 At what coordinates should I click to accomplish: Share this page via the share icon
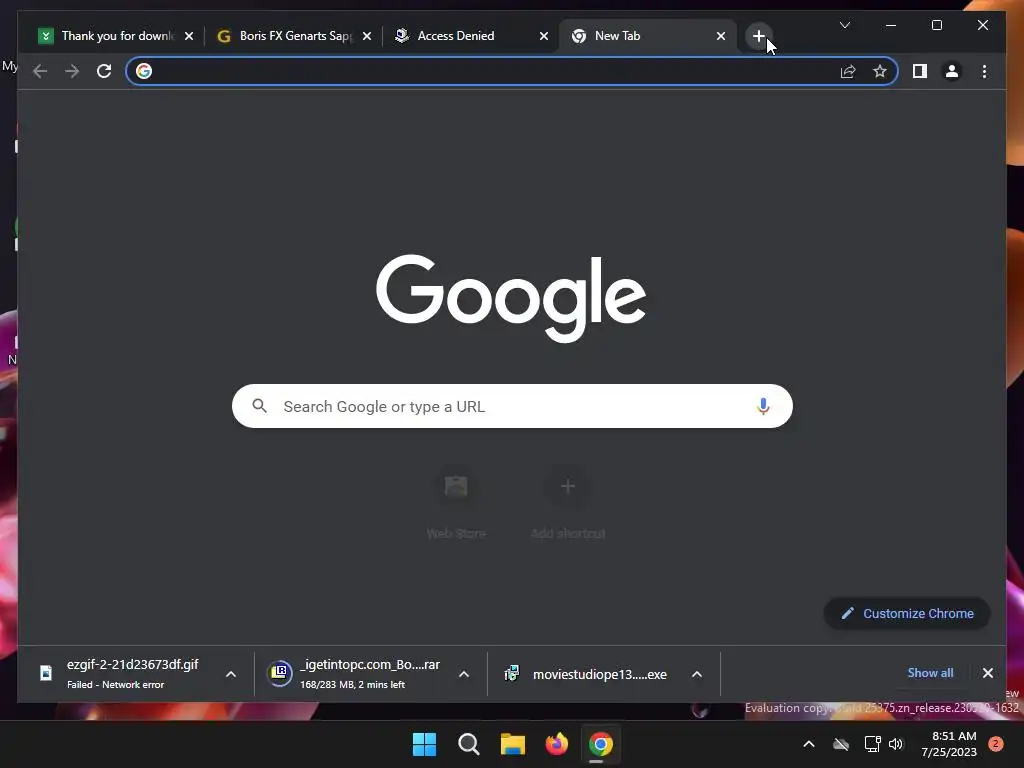coord(848,71)
